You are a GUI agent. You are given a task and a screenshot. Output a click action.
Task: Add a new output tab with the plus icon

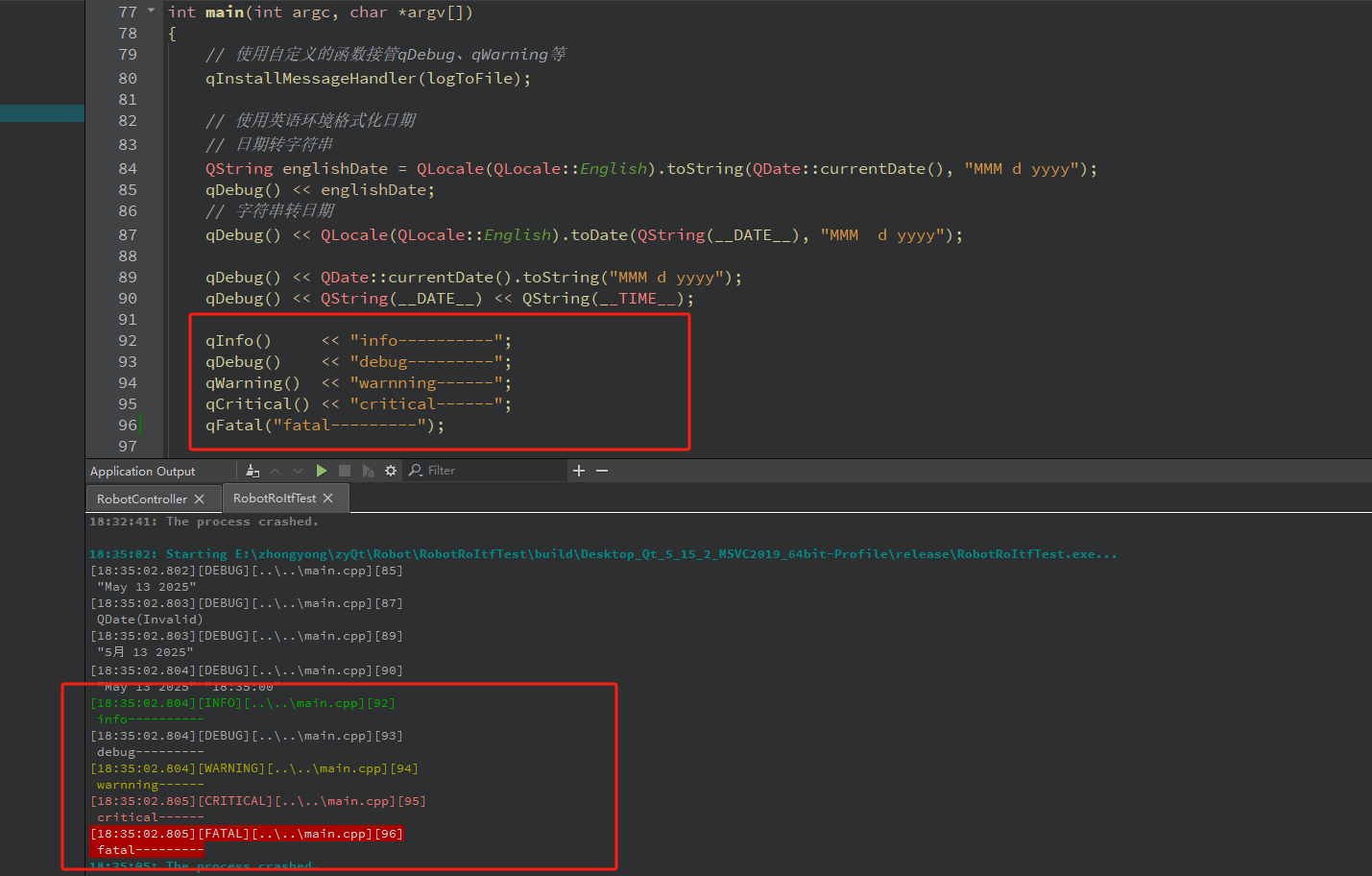click(x=578, y=471)
